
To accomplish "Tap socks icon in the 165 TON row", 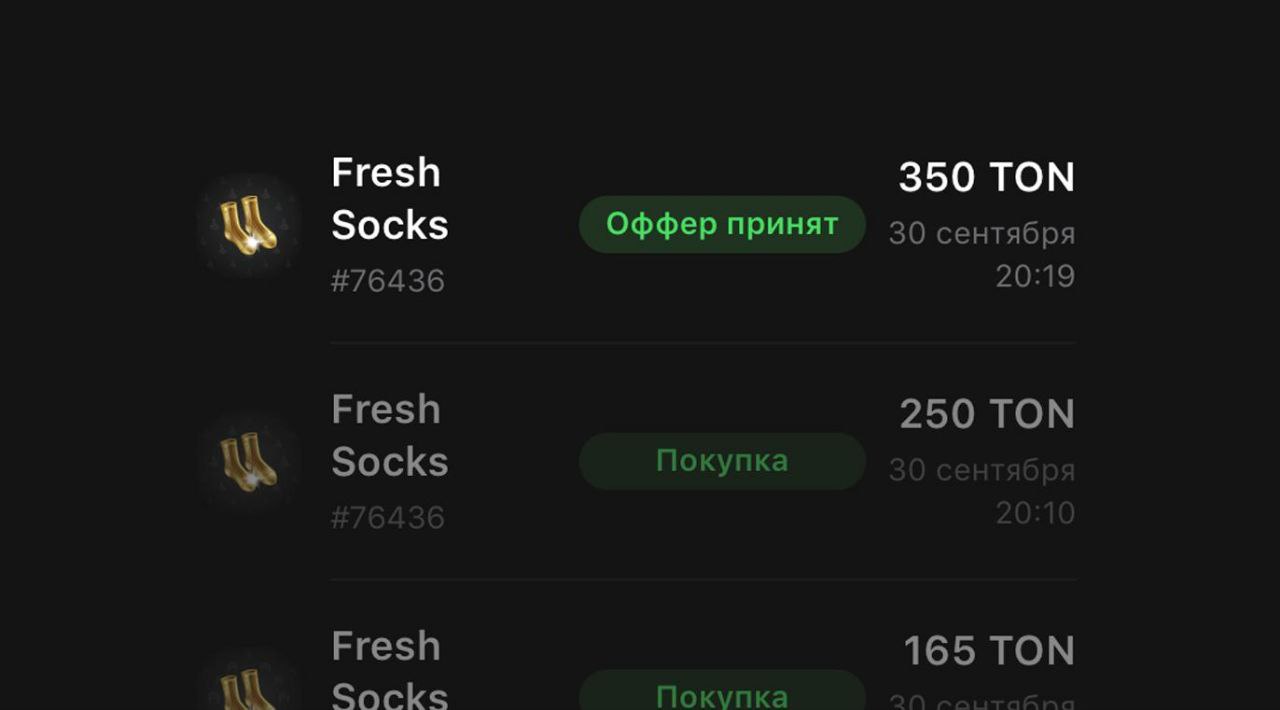I will [x=249, y=688].
